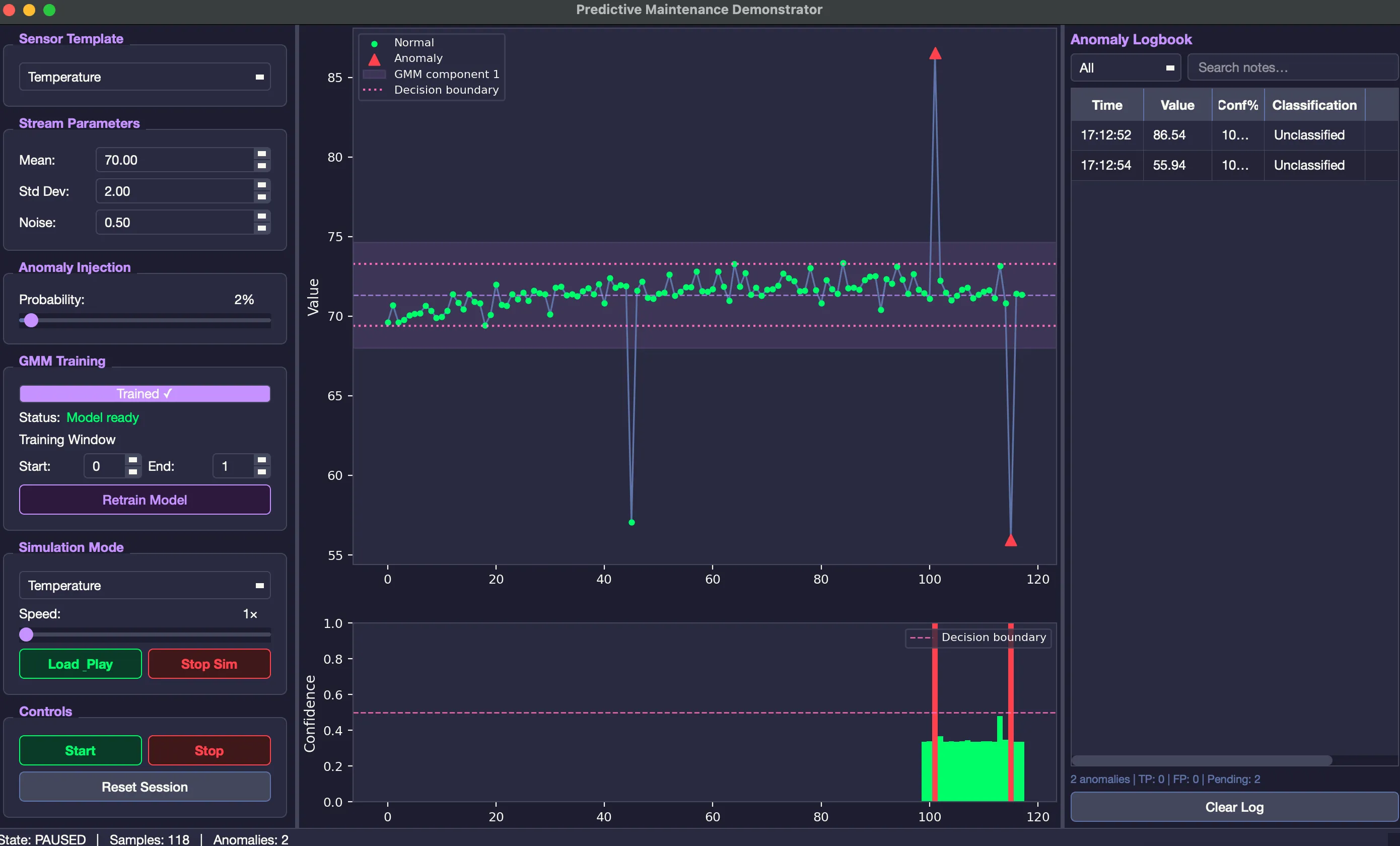Click the Trained progress bar

(145, 394)
